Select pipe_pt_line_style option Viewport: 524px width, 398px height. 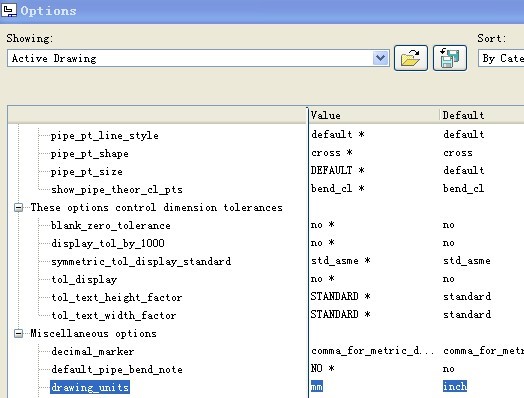point(105,136)
